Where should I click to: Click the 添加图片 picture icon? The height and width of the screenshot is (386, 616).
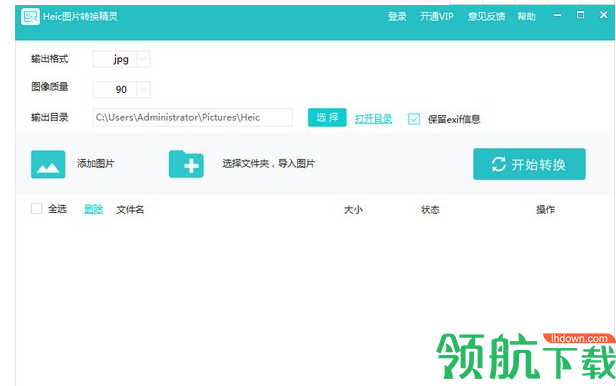[48, 164]
